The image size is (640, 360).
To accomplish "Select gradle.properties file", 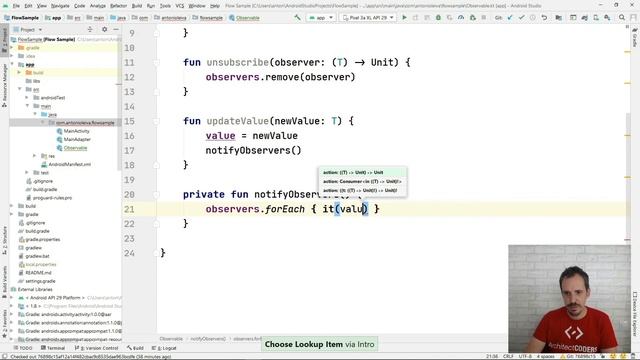I will (x=42, y=239).
